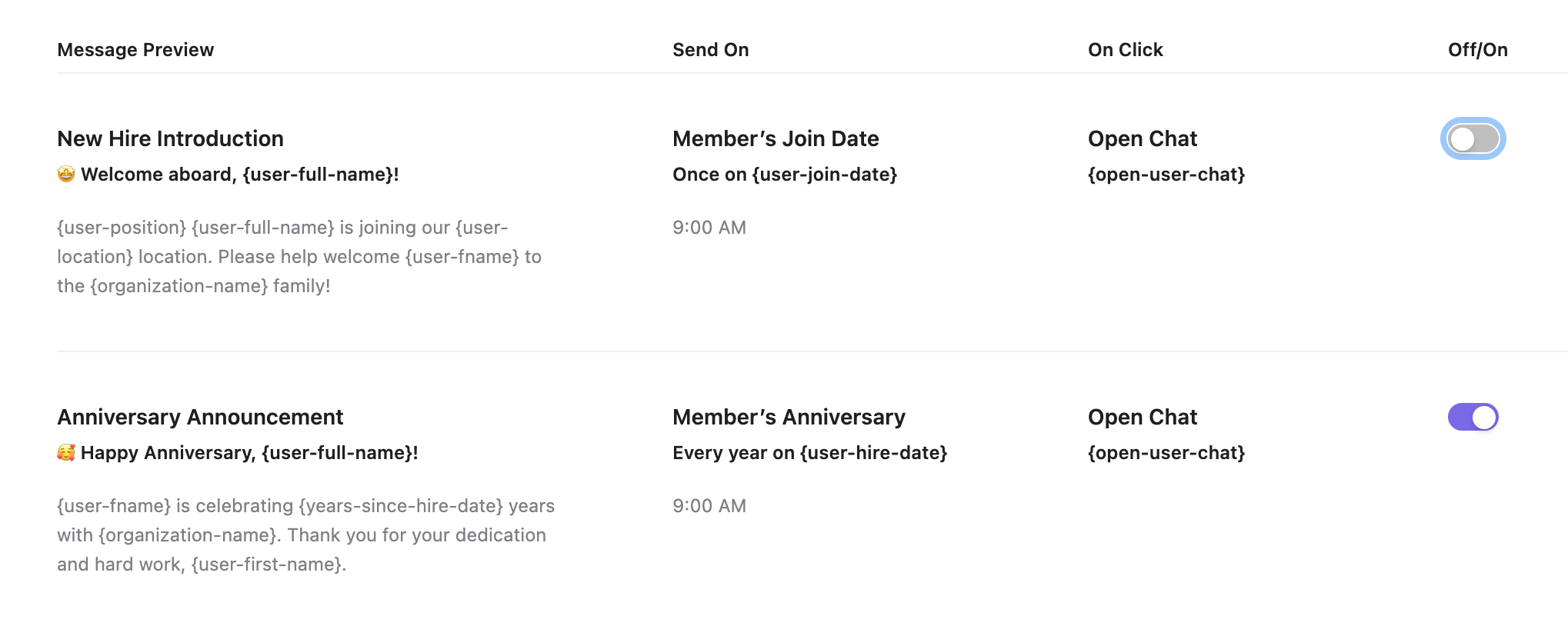Click the 'Every year on {user-hire-date}' text
Screen dimensions: 1568x626
(x=809, y=453)
